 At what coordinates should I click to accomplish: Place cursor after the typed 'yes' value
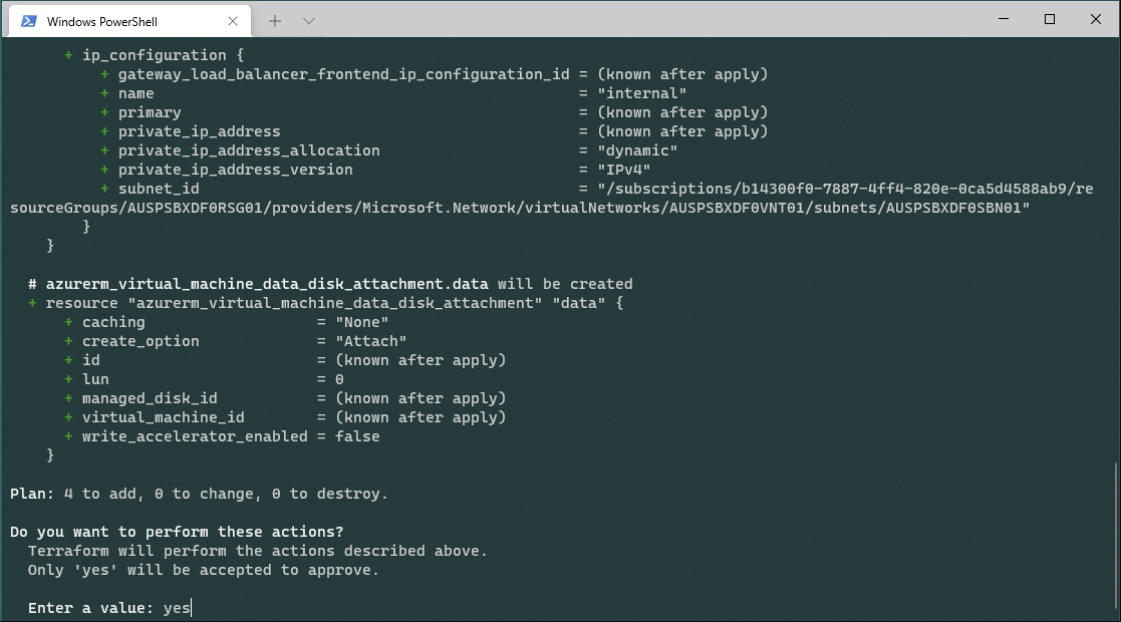pos(190,607)
